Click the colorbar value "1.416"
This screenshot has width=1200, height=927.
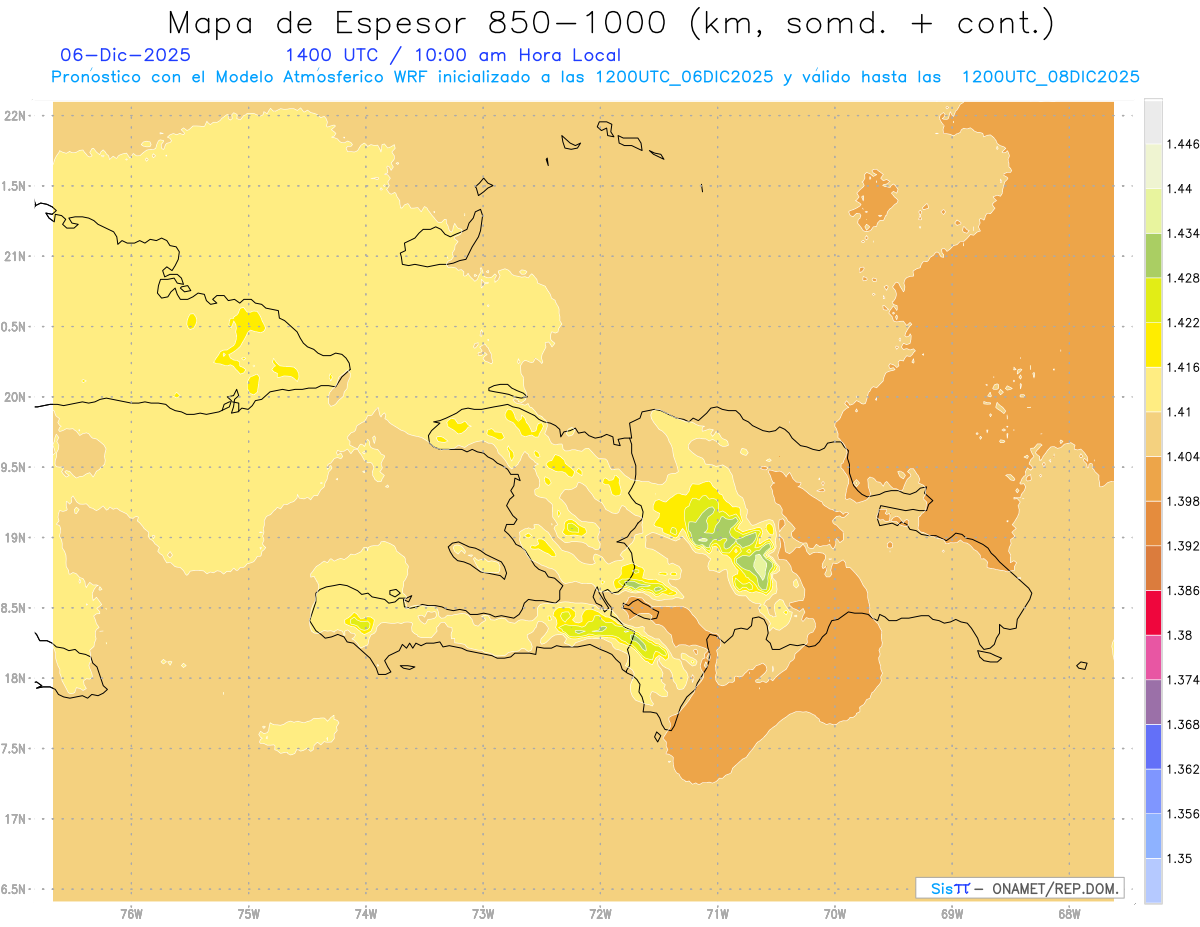pos(1182,367)
